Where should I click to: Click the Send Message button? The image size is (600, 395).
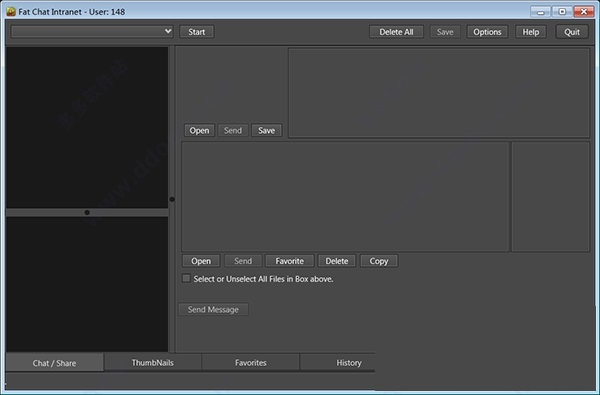pyautogui.click(x=213, y=309)
